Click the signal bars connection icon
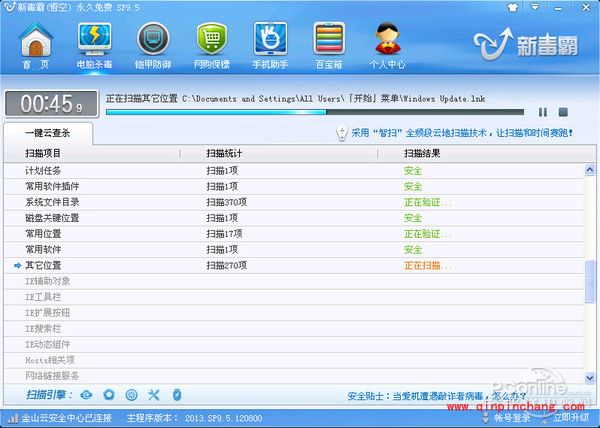This screenshot has width=600, height=428. click(x=13, y=418)
